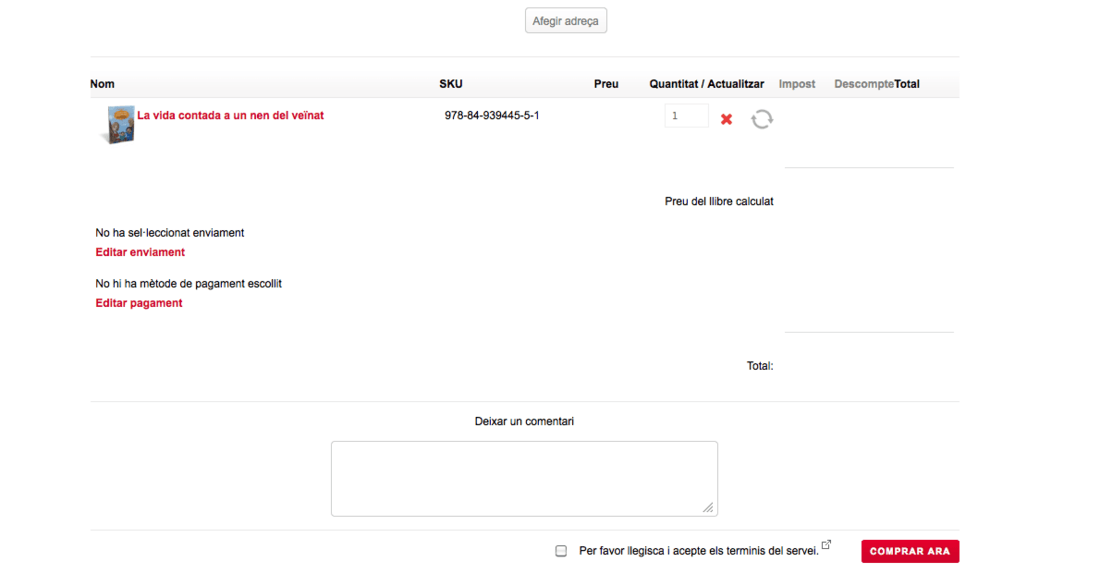
Task: Open the book cover thumbnail
Action: (x=119, y=125)
